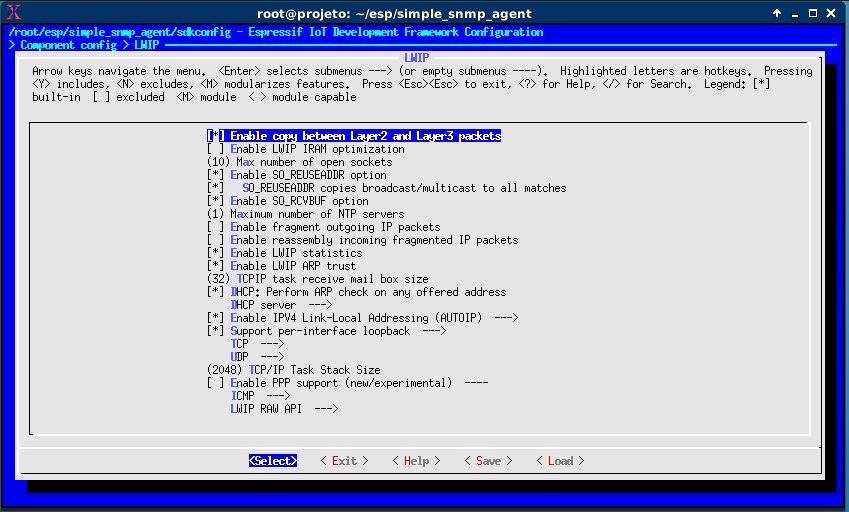Toggle Enable SO_RCVBUF option
Viewport: 849px width, 512px height.
click(288, 201)
